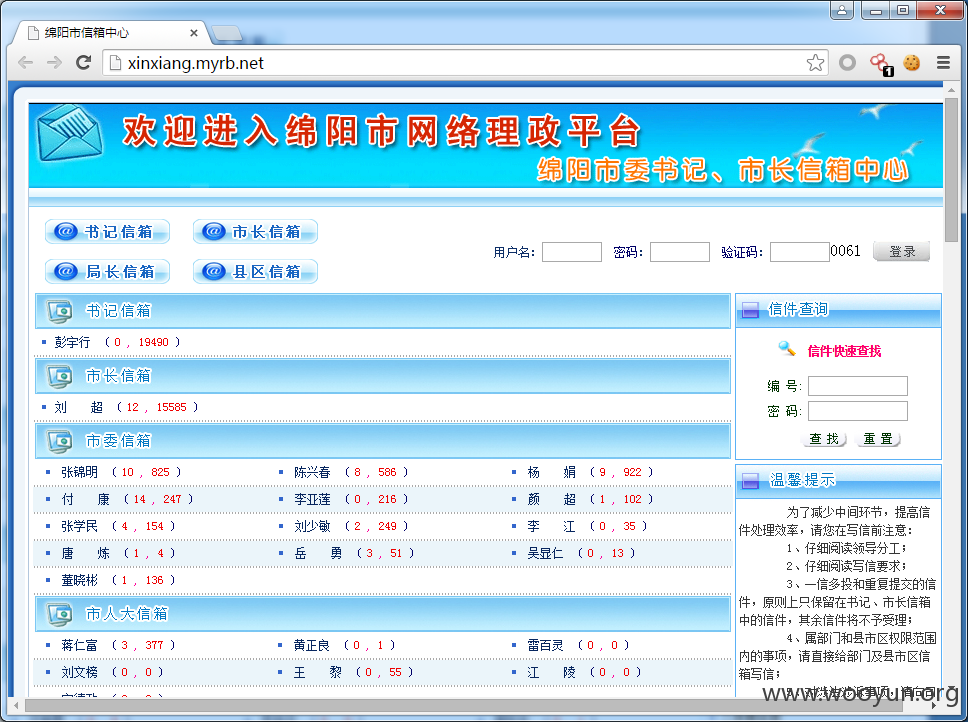Click the 信件快速查找 heading text
Viewport: 968px width, 722px height.
(x=844, y=351)
